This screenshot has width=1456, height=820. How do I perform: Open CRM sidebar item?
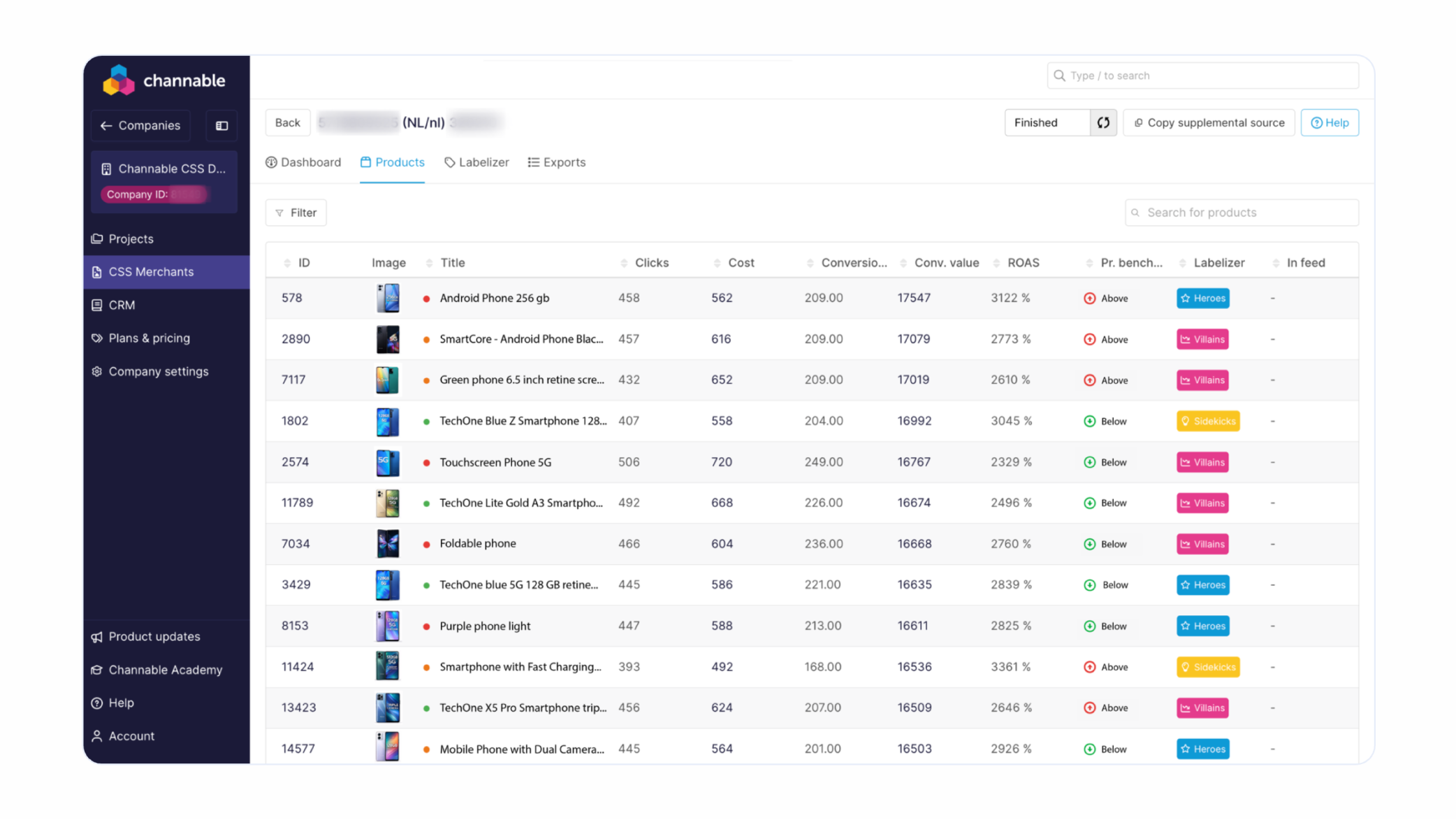coord(166,305)
